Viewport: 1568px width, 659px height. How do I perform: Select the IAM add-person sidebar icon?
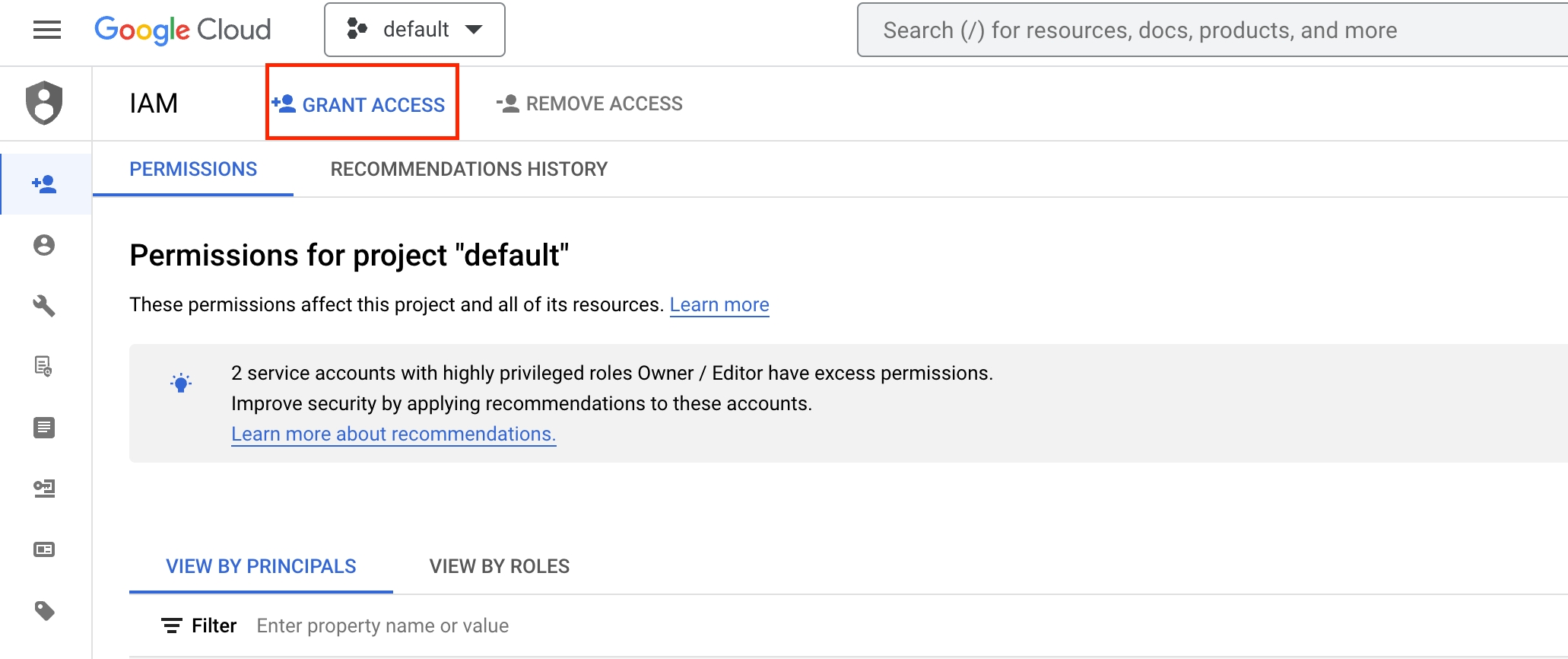point(44,184)
